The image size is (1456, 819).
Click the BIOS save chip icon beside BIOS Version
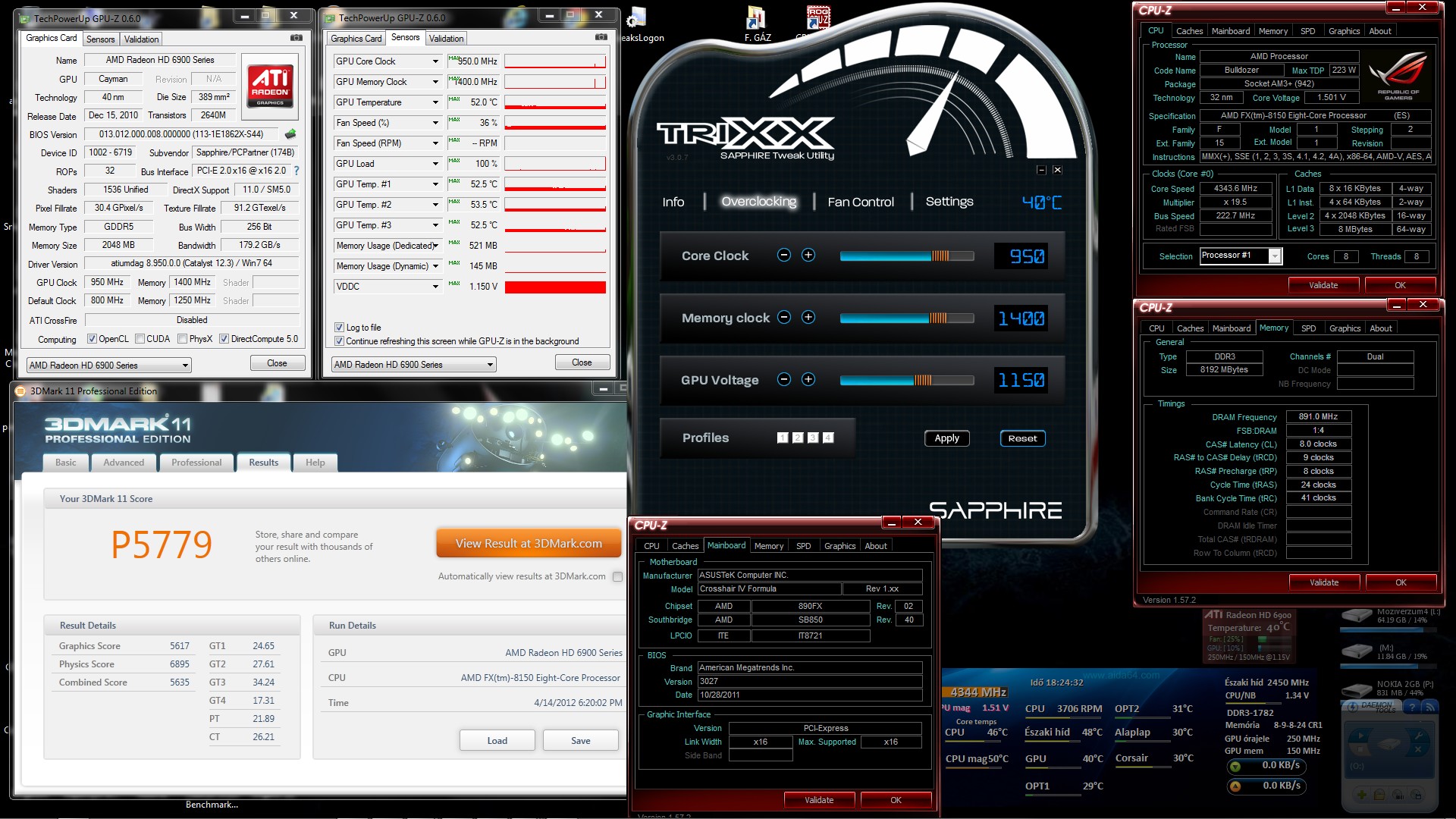click(x=290, y=134)
